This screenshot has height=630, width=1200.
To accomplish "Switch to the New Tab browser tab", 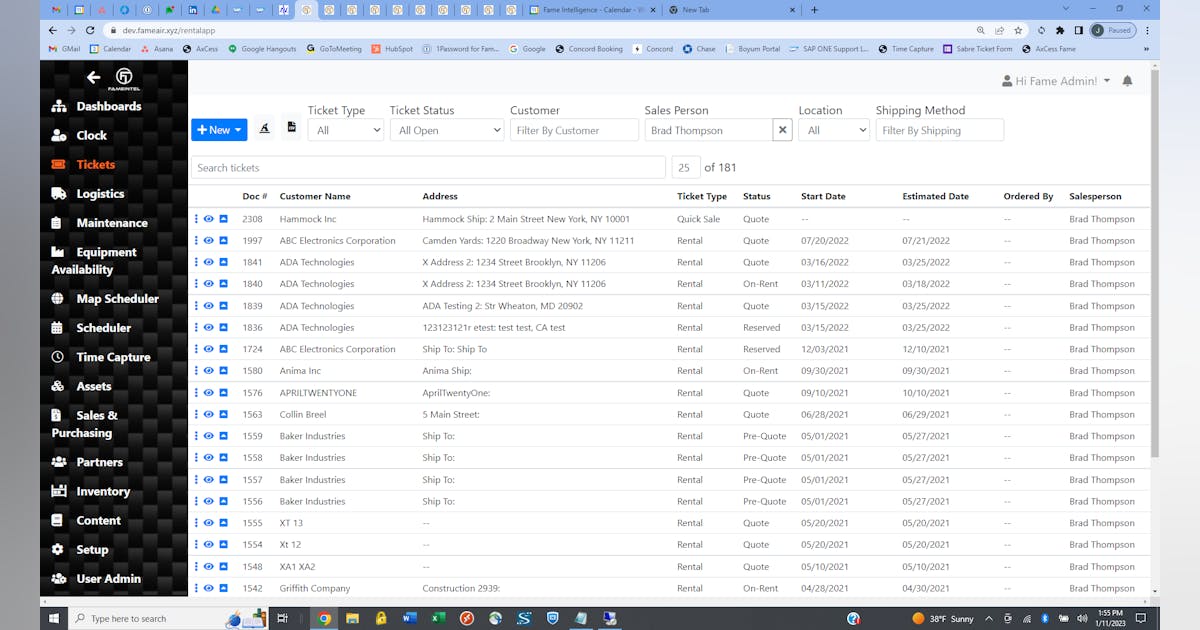I will (732, 9).
